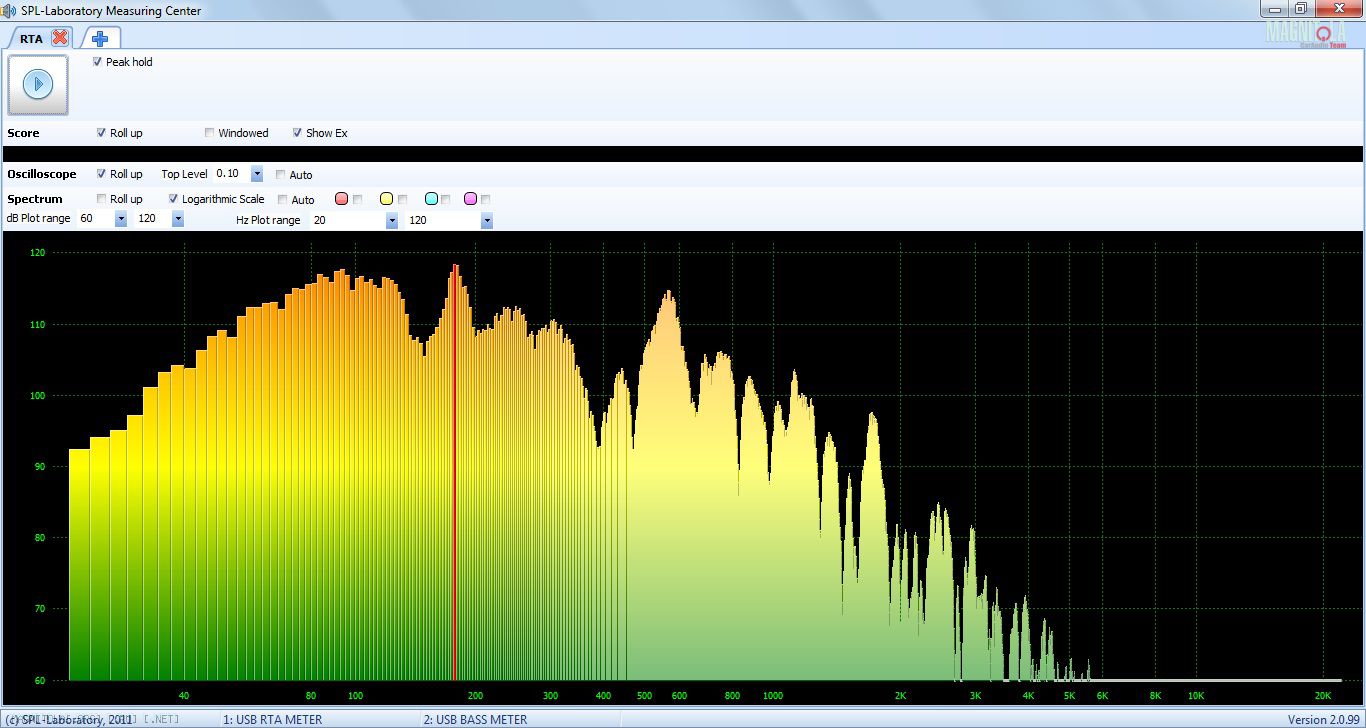Click the Oscilloscope section label
The height and width of the screenshot is (728, 1366).
click(x=42, y=174)
